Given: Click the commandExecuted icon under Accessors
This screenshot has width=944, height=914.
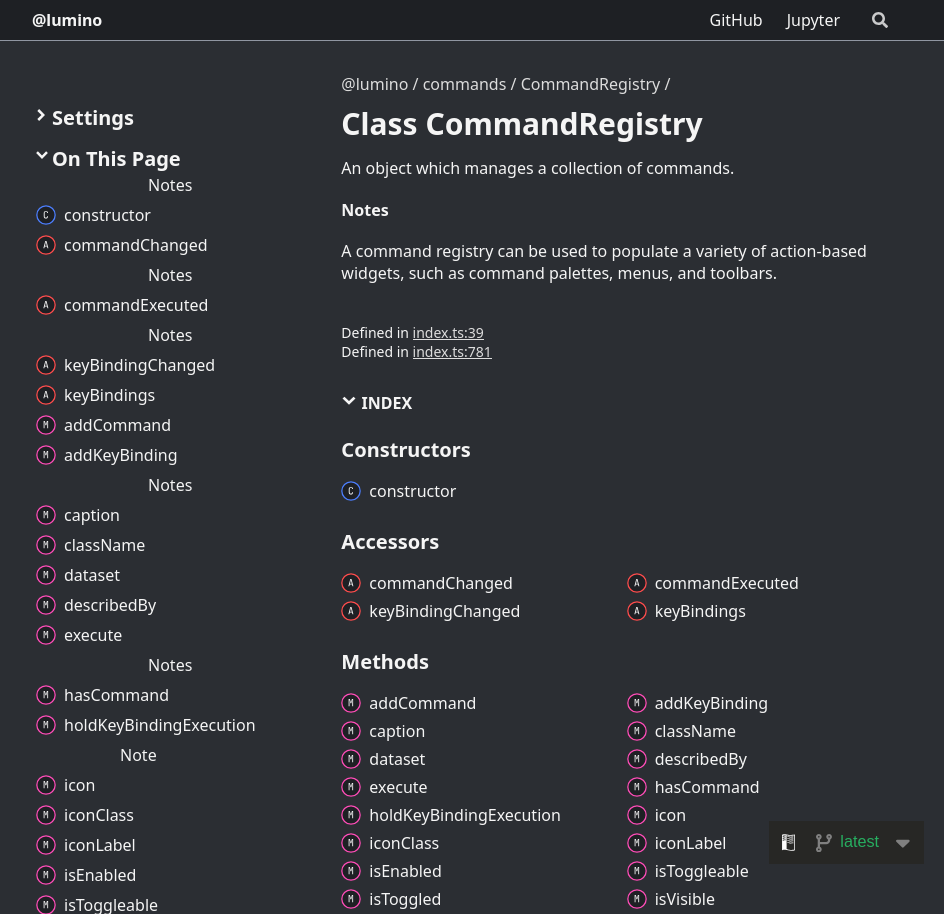Looking at the screenshot, I should click(x=636, y=583).
